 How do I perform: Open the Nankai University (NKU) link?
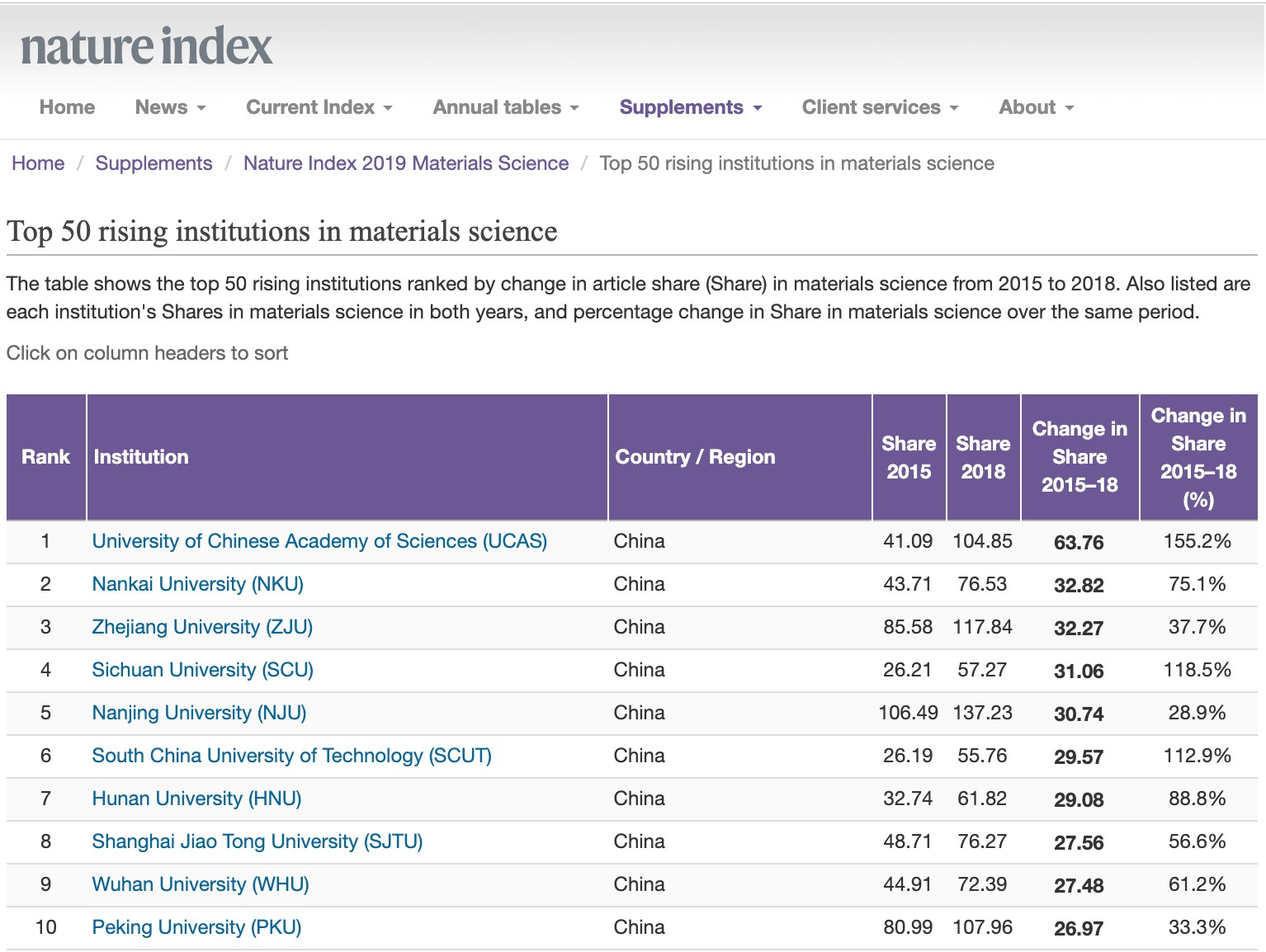click(198, 584)
